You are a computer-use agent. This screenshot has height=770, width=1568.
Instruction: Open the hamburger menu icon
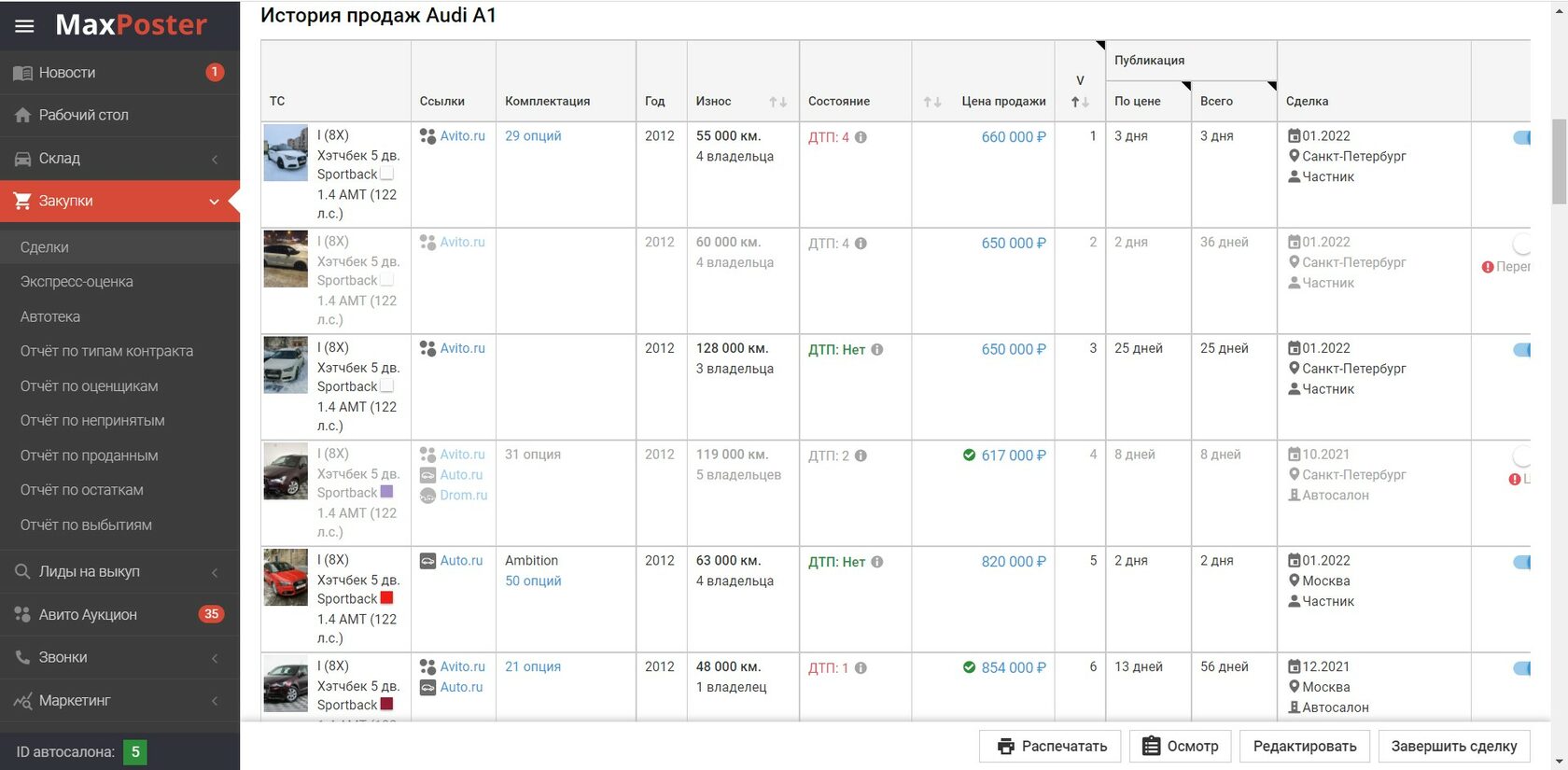[x=24, y=26]
